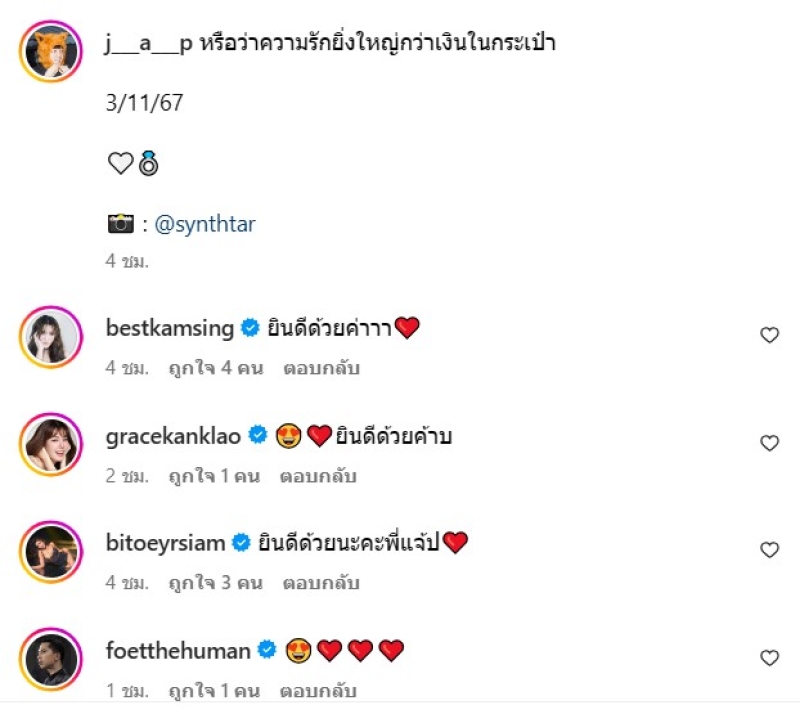800x714 pixels.
Task: Open the foetthehuman username link
Action: (x=178, y=651)
